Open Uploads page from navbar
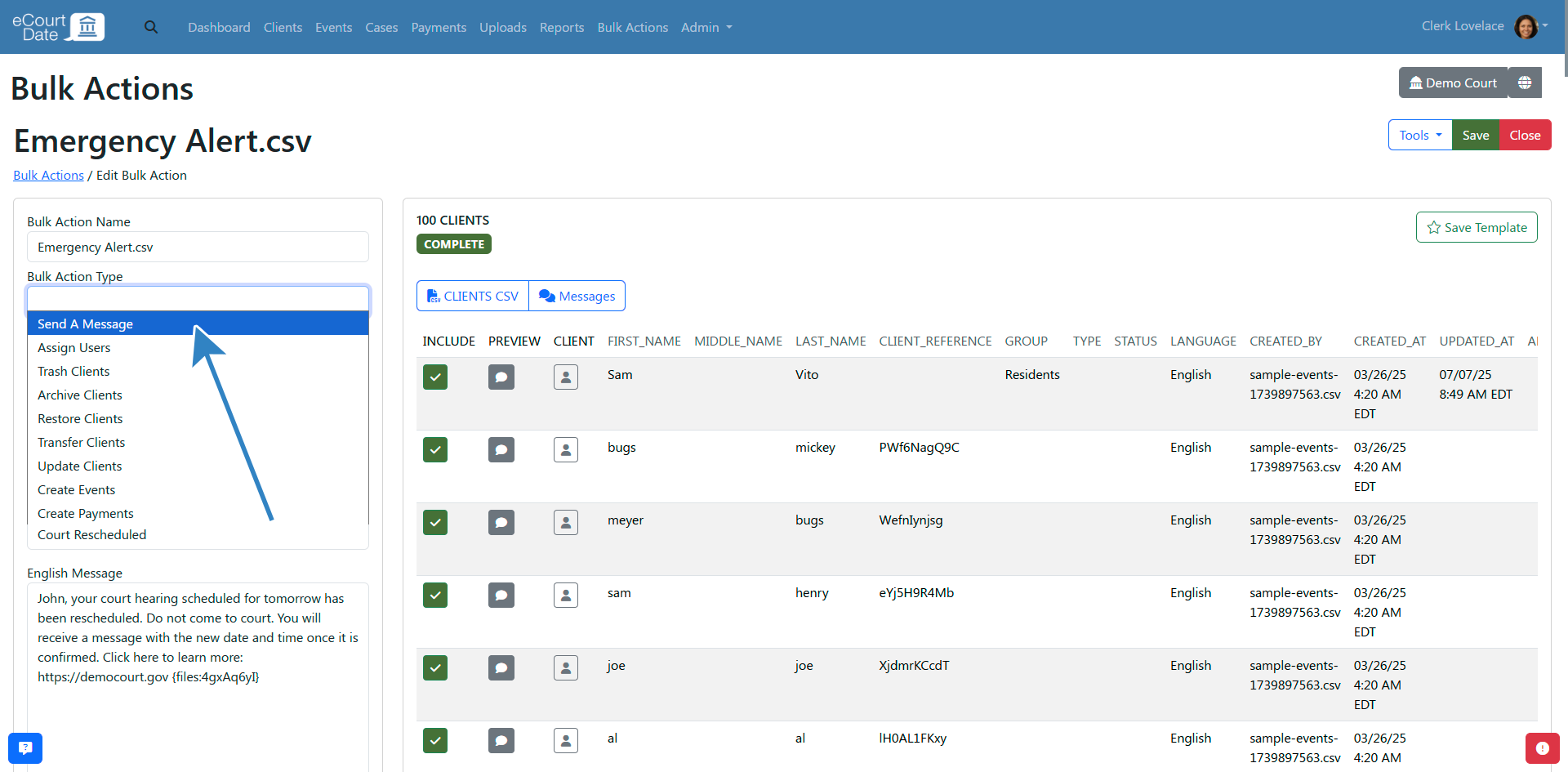The image size is (1568, 772). pos(503,27)
